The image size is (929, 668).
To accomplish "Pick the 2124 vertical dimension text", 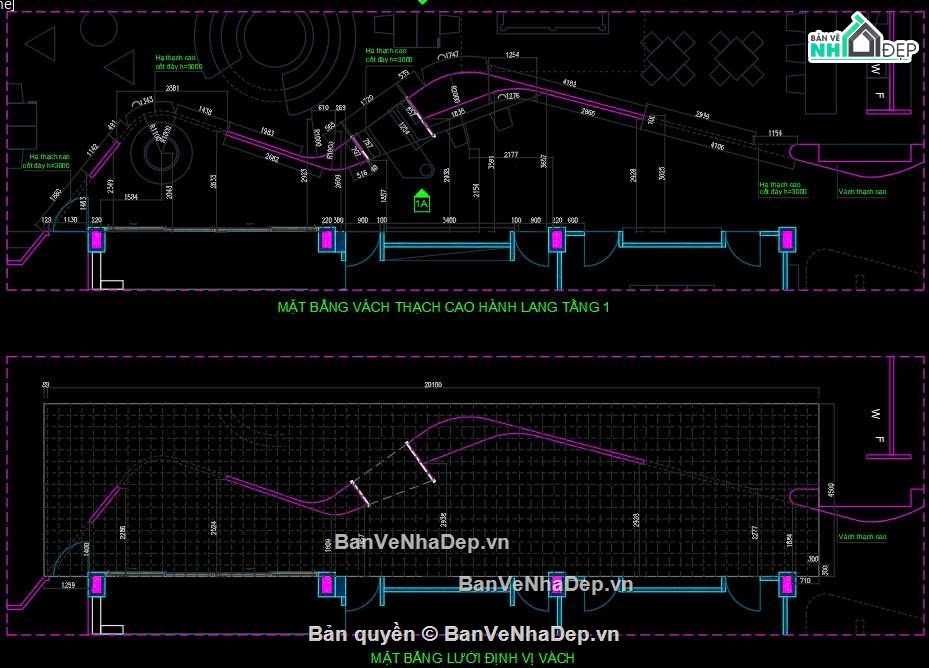I will click(x=213, y=528).
